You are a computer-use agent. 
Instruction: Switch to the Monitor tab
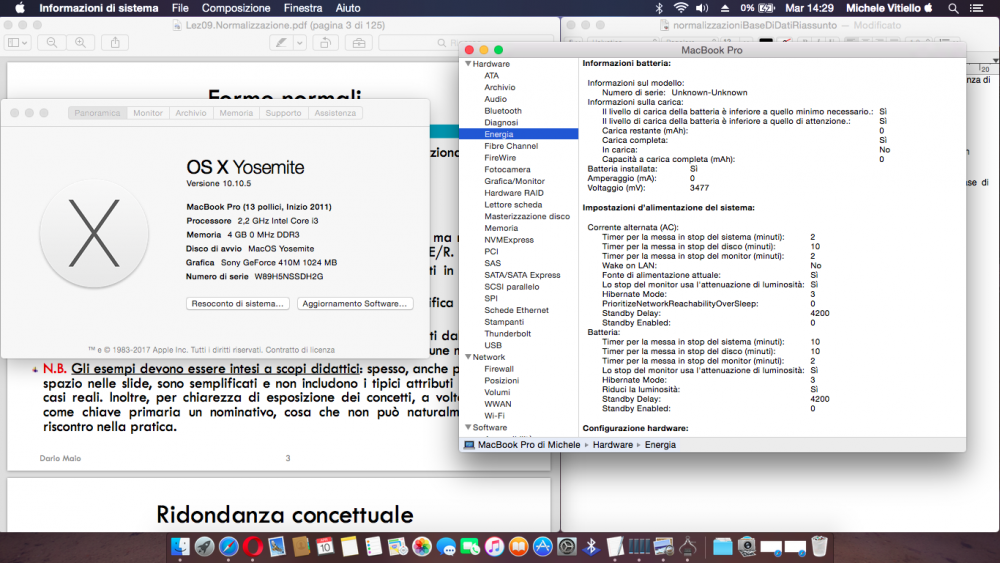point(148,113)
